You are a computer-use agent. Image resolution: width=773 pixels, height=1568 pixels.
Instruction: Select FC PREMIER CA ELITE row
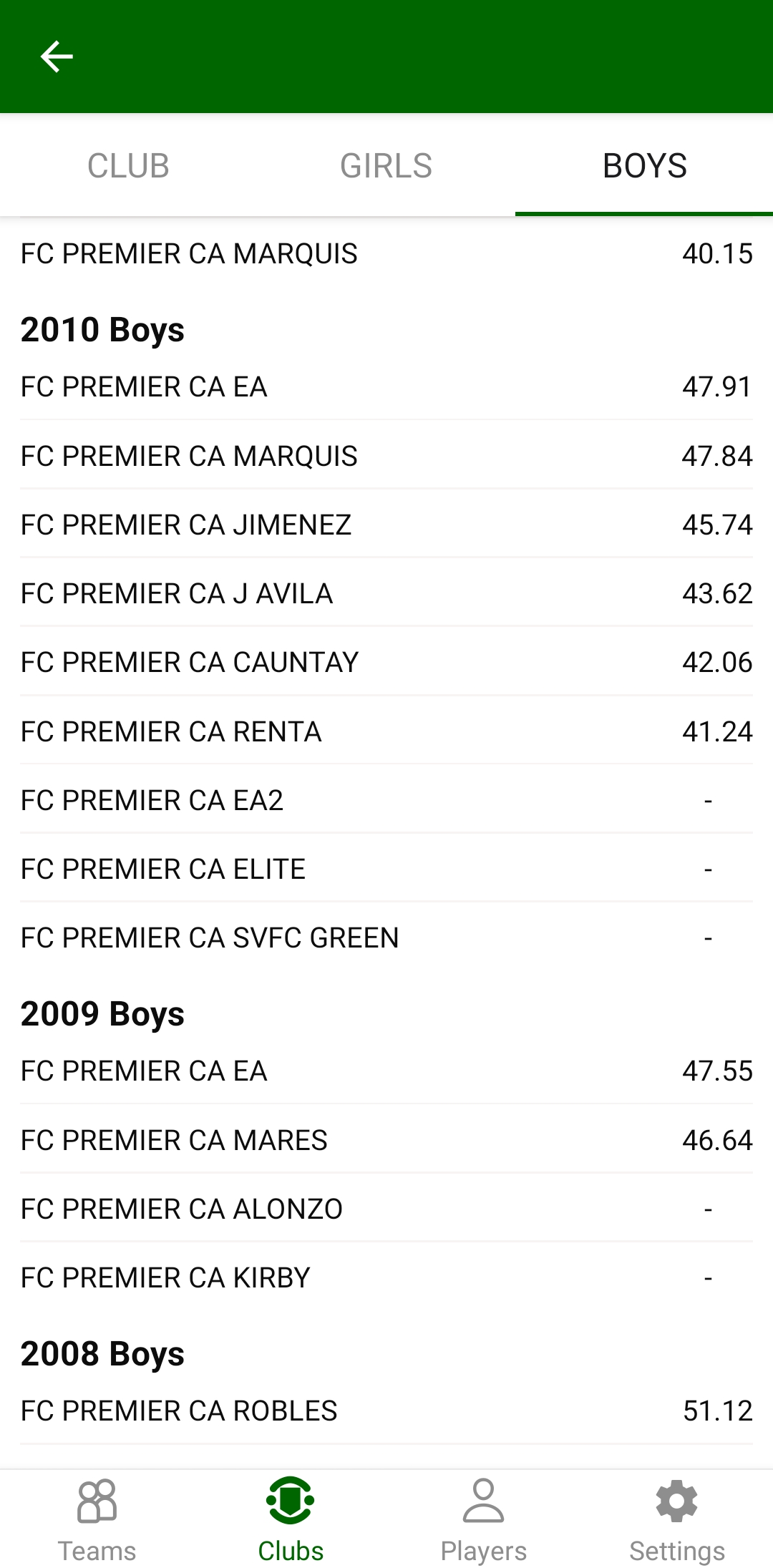tap(386, 869)
